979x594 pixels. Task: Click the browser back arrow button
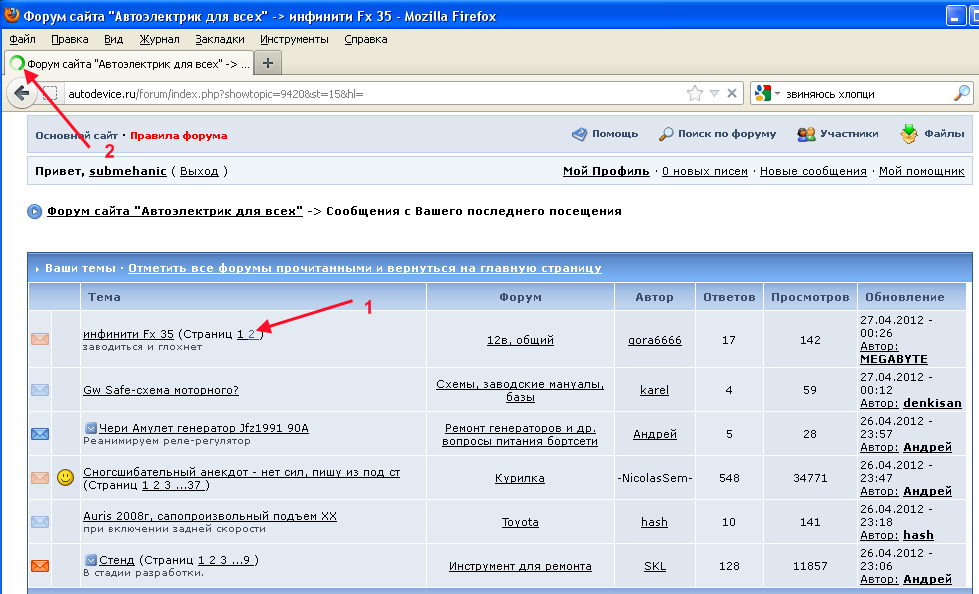pos(22,94)
